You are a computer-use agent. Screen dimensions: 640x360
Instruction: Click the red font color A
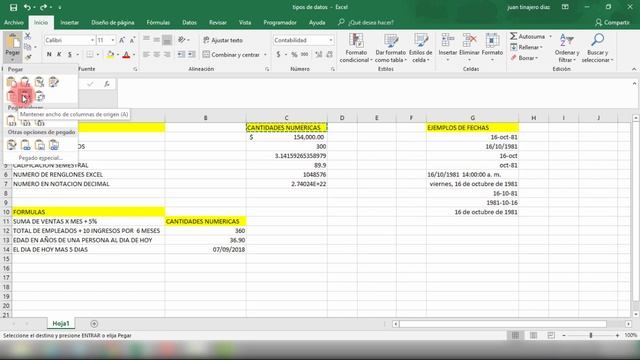[x=126, y=54]
